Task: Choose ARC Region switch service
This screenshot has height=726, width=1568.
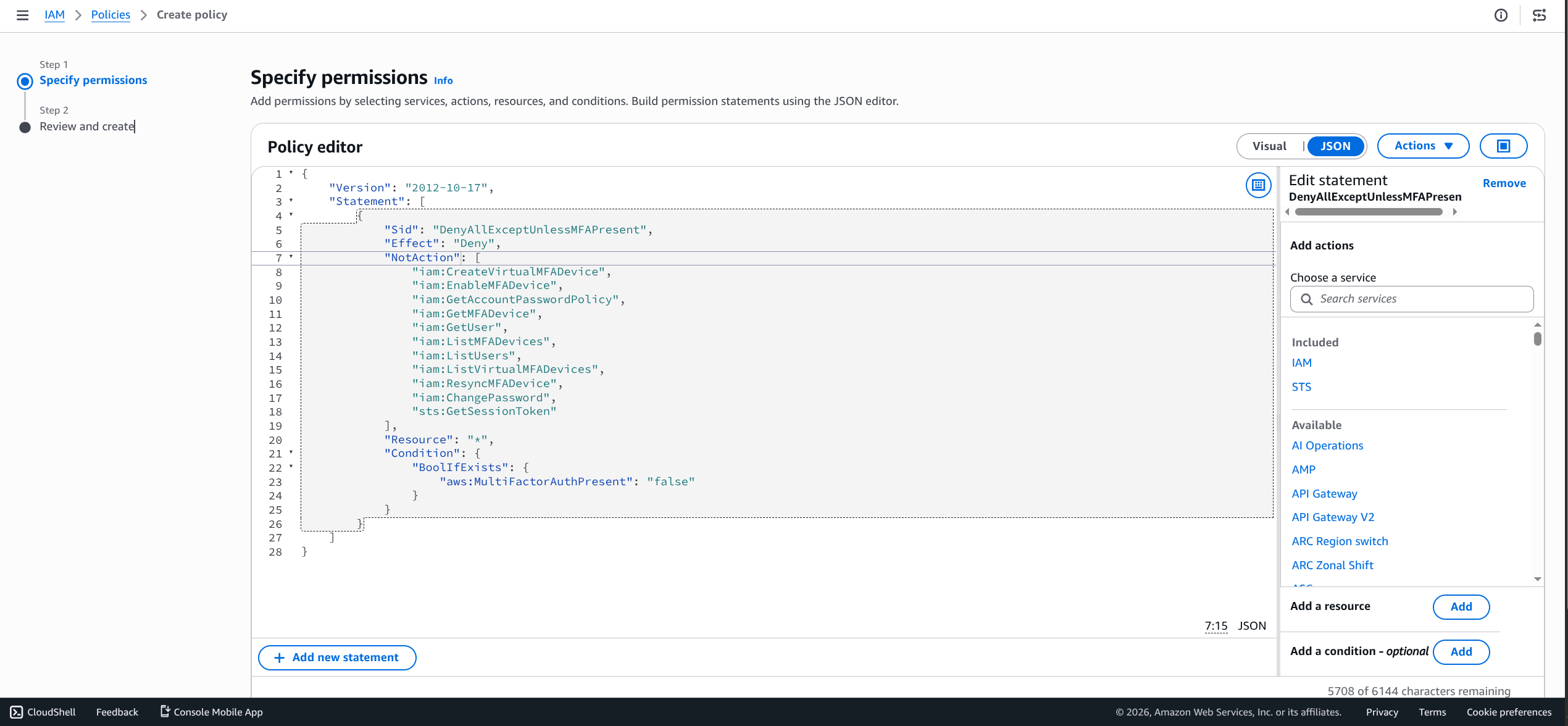Action: (1340, 541)
